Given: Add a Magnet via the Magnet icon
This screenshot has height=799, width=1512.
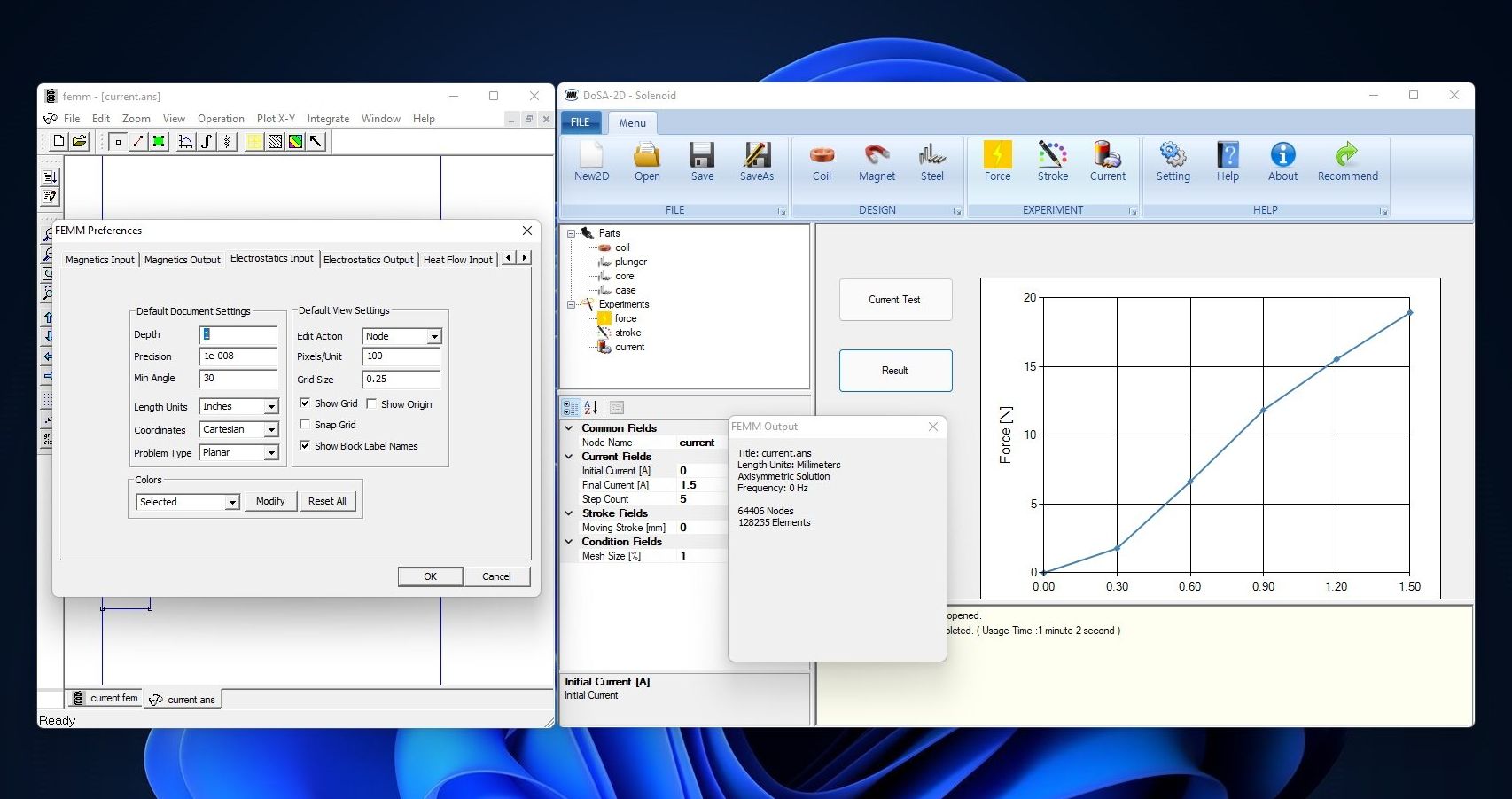Looking at the screenshot, I should coord(877,162).
